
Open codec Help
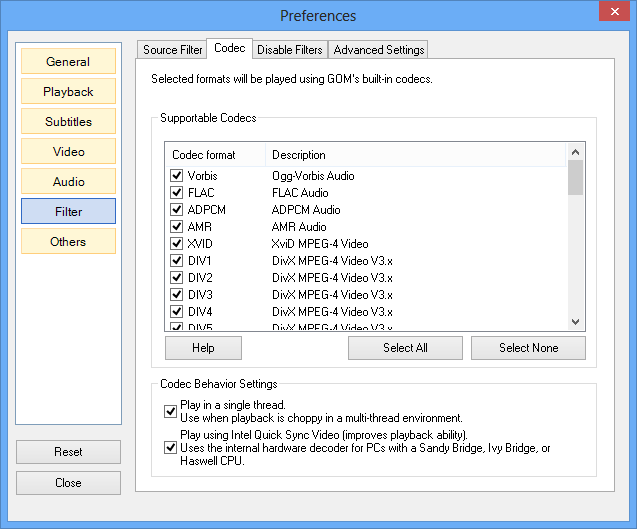203,348
